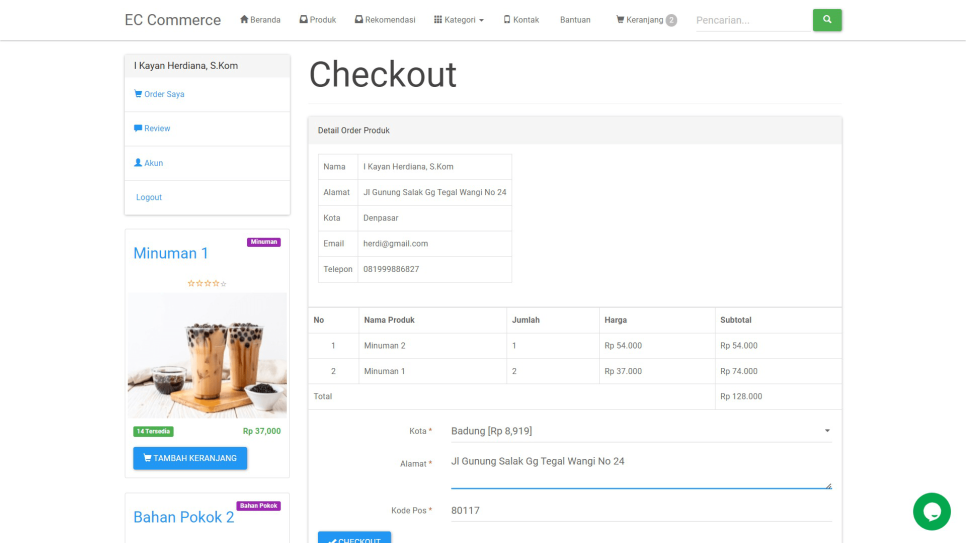Click the Rekomendasi book icon
Screen dimensions: 966x543
(359, 19)
